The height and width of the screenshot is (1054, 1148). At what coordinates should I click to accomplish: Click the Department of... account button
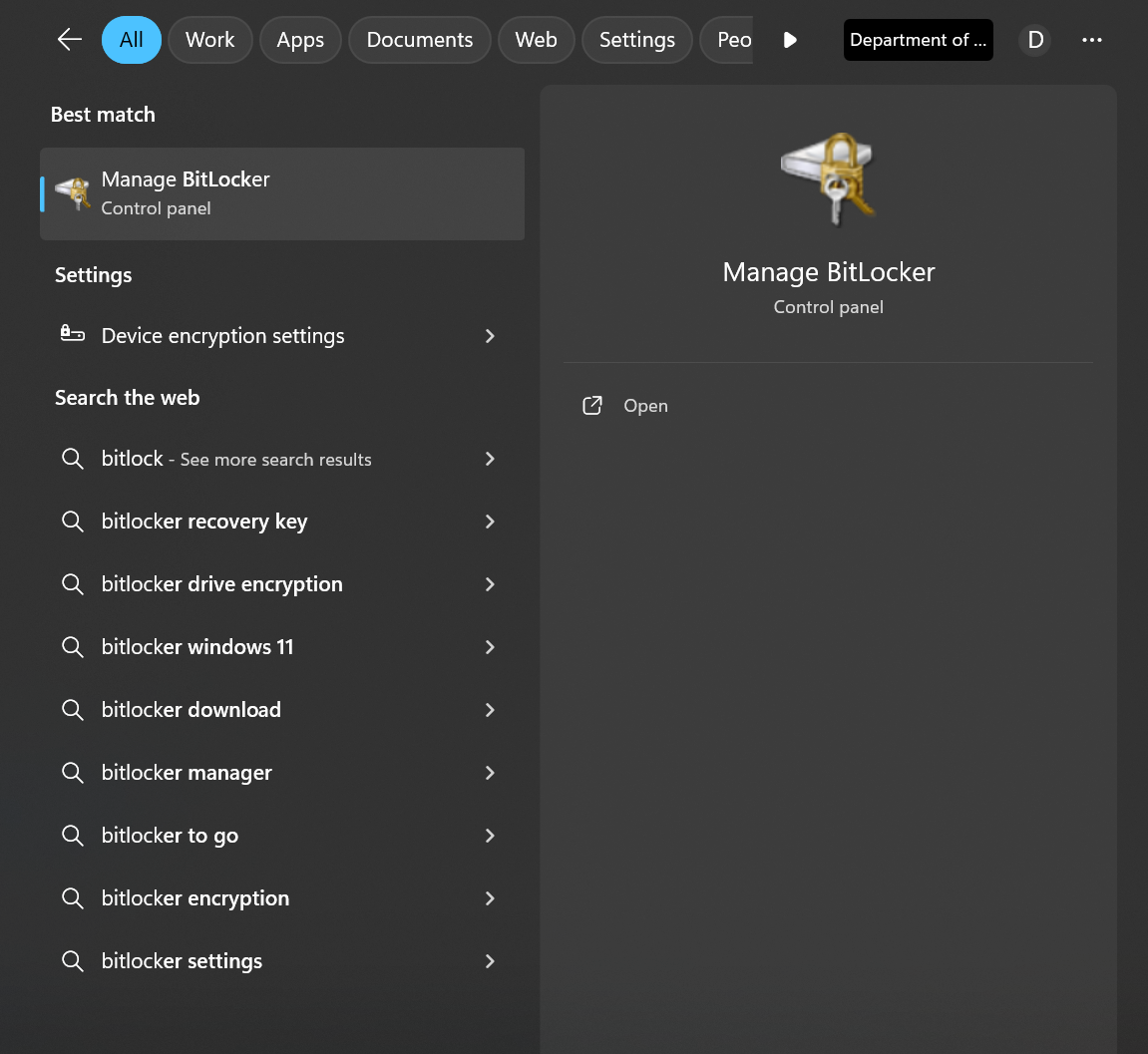pos(919,40)
